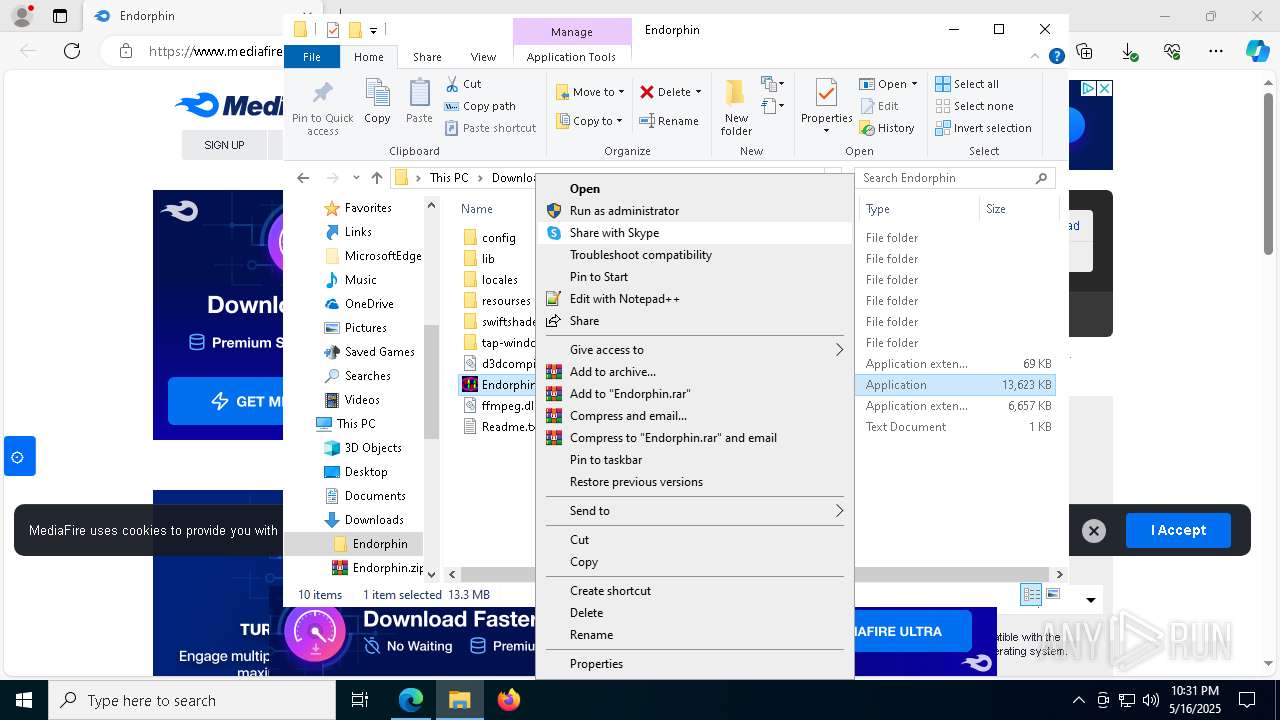Open the Copy to dropdown

[x=590, y=121]
